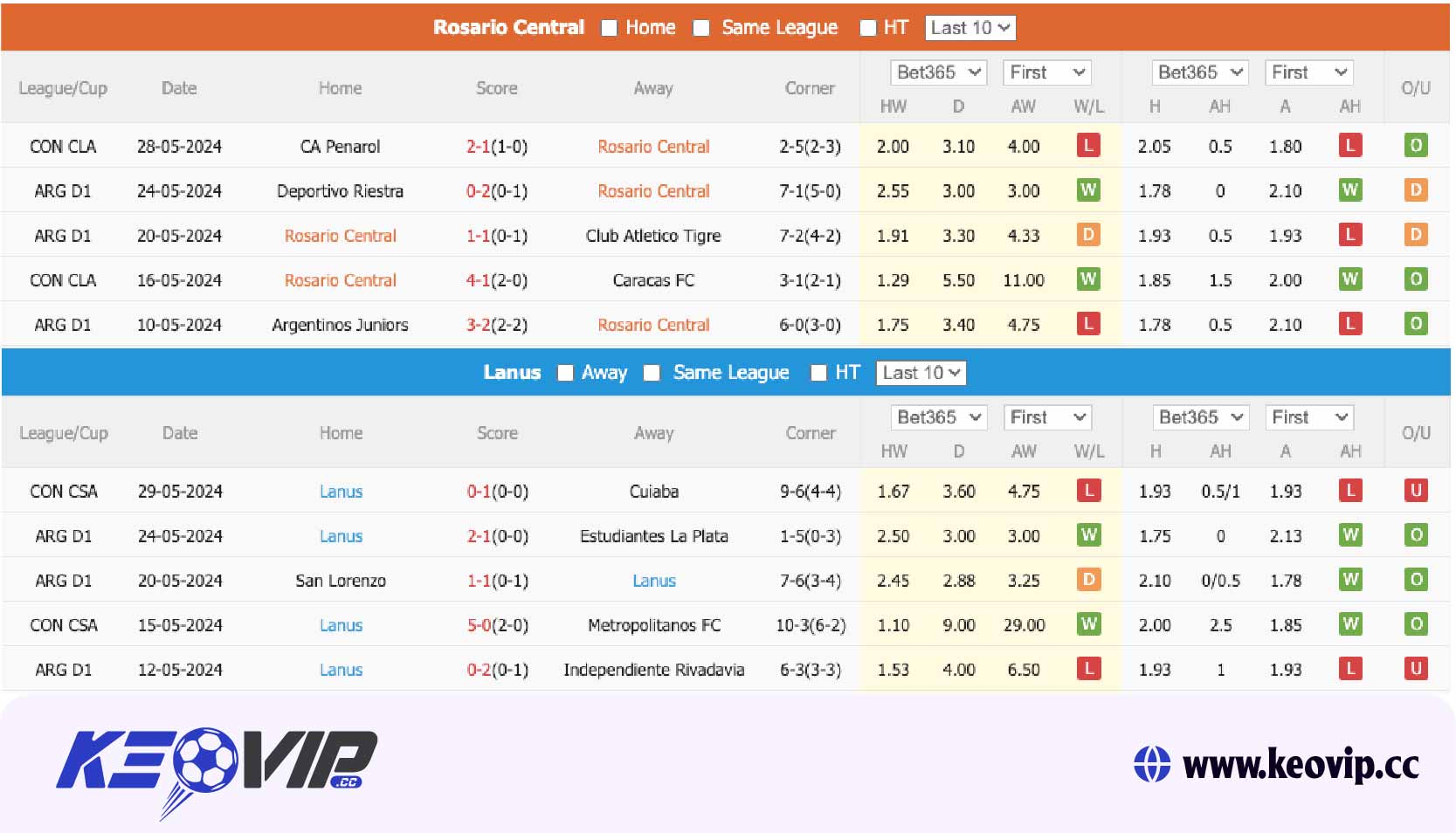1456x833 pixels.
Task: Click the red U badge in Cuiaba match row
Action: pyautogui.click(x=1415, y=491)
